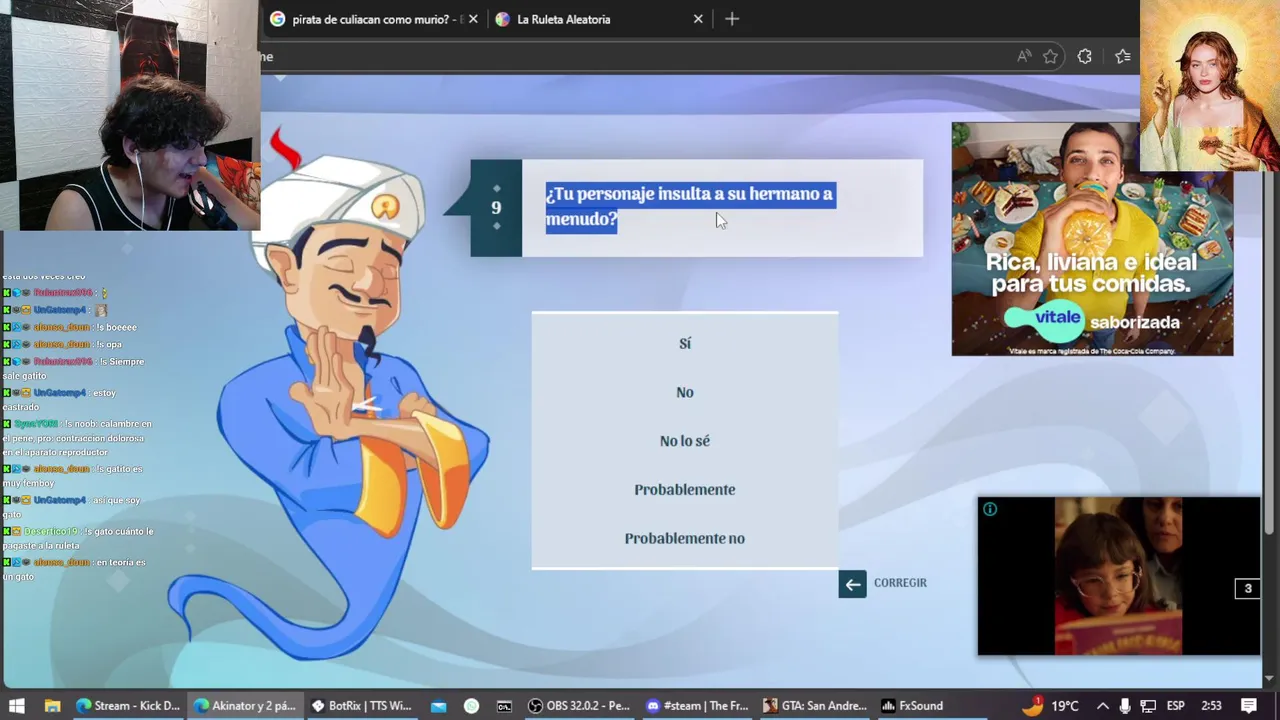Switch to the "Akinator y 2 pá..." Edge window
Screen dimensions: 1280x720
245,705
